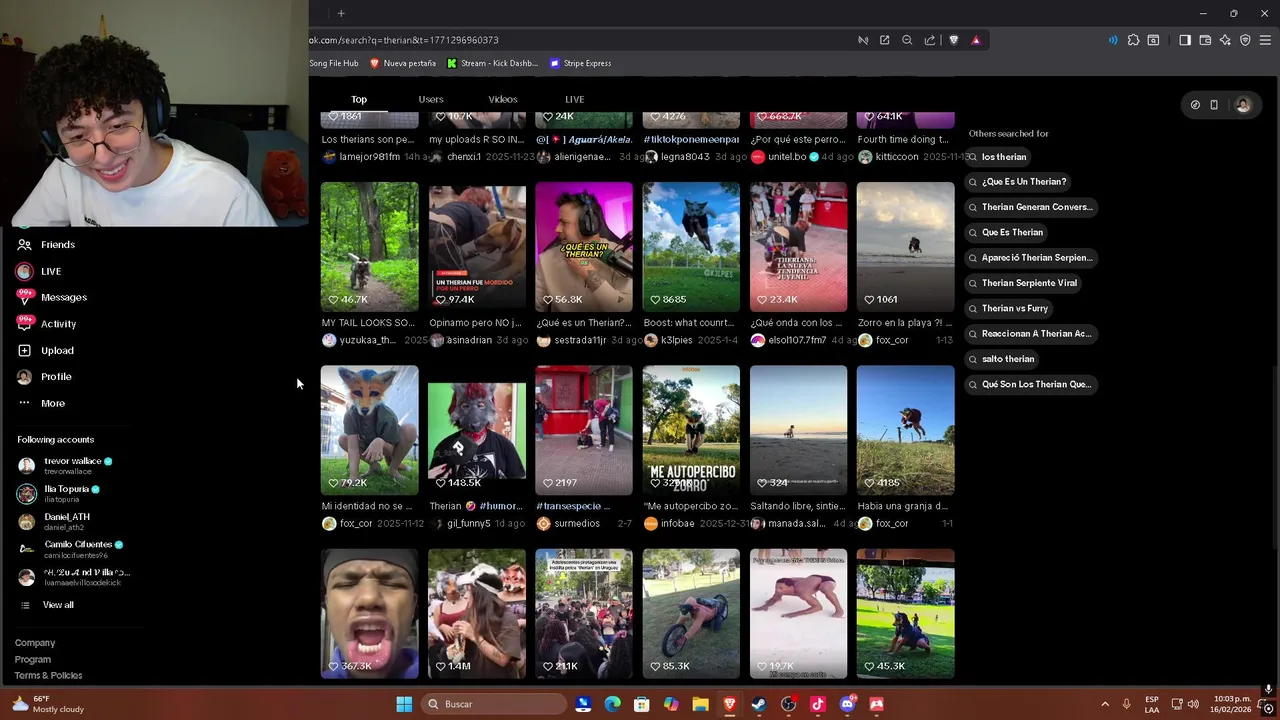Click Windows taskbar Buscar search box

click(495, 704)
